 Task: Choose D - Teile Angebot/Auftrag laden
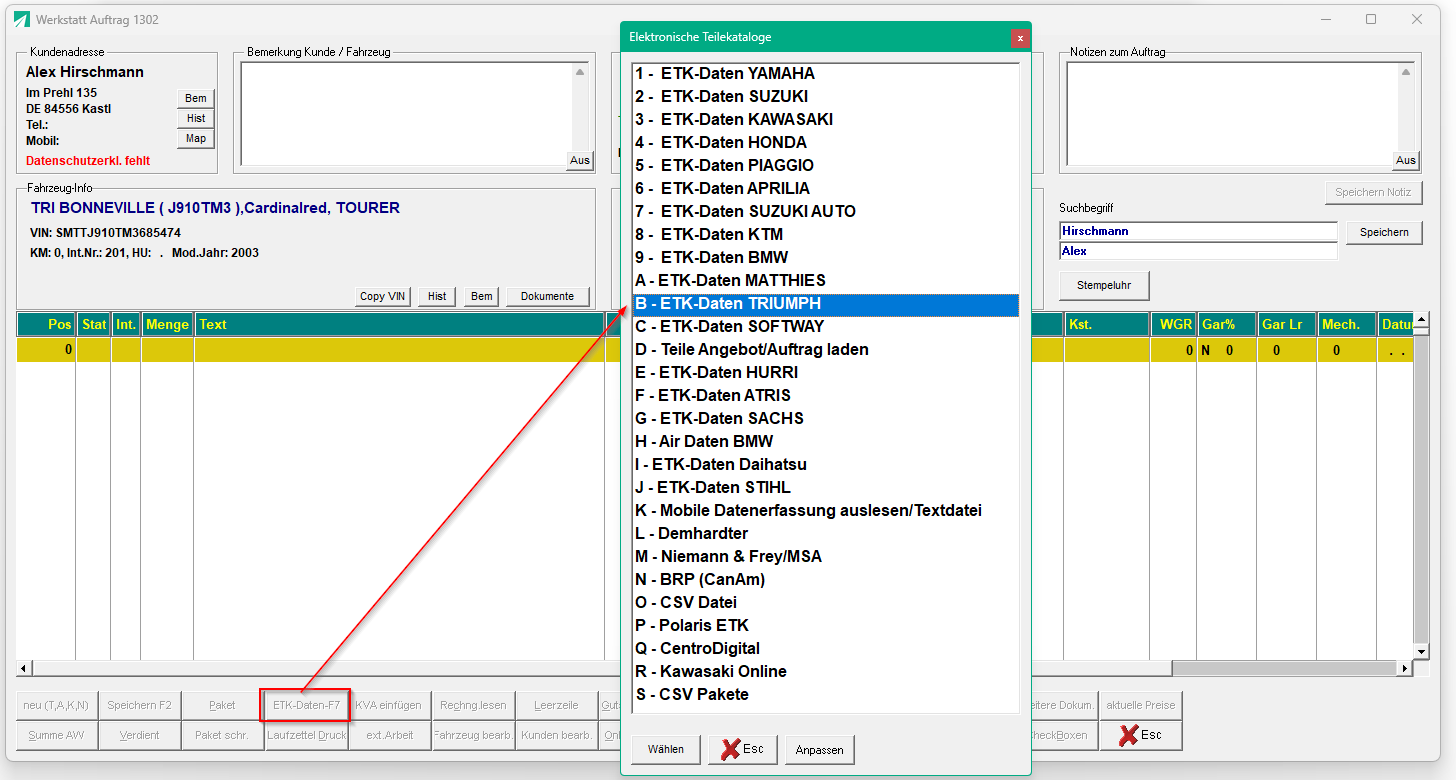click(x=825, y=350)
